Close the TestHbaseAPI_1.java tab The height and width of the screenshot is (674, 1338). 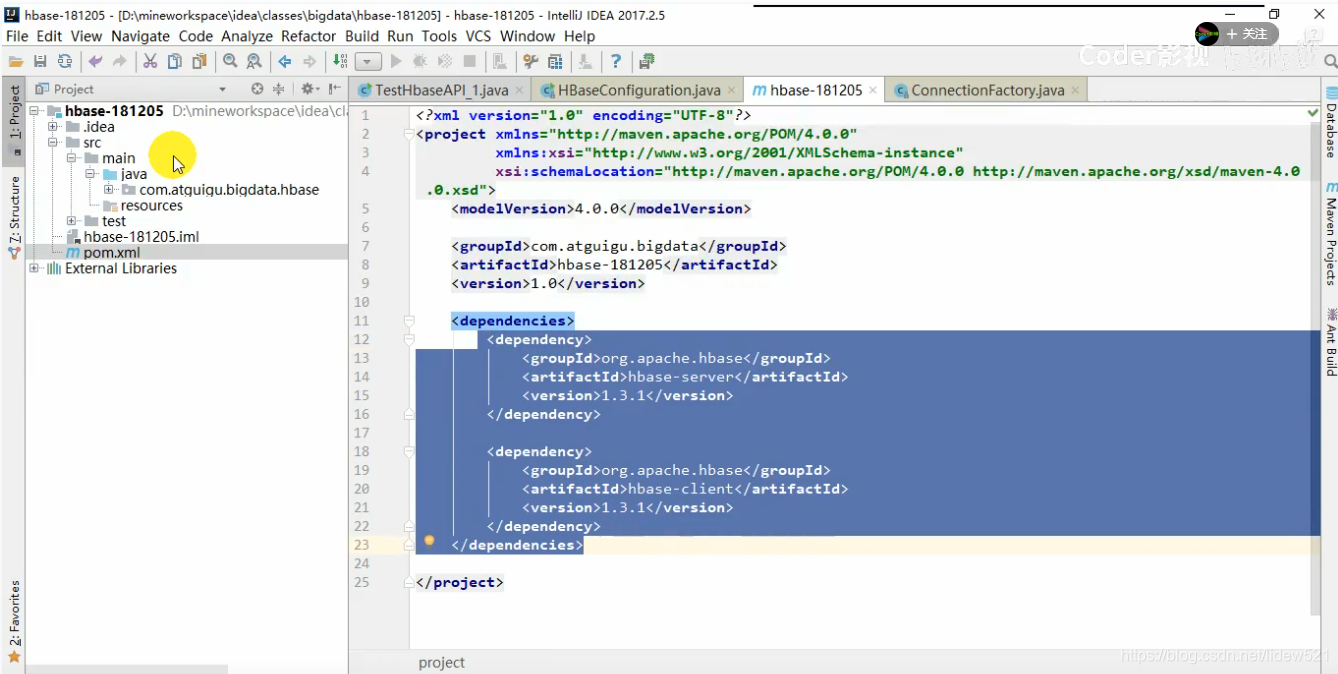tap(519, 90)
